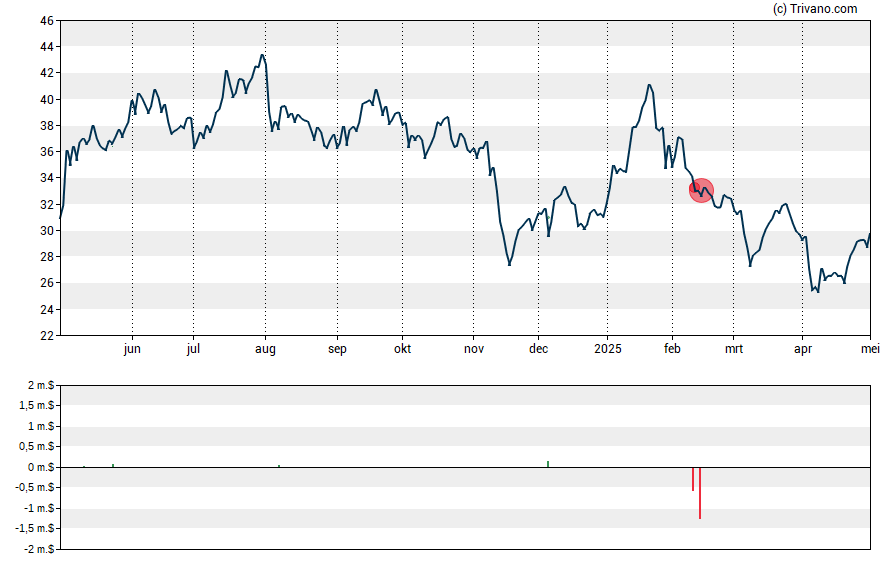
Task: Click the '-1,5 m.$' axis label
Action: [35, 529]
